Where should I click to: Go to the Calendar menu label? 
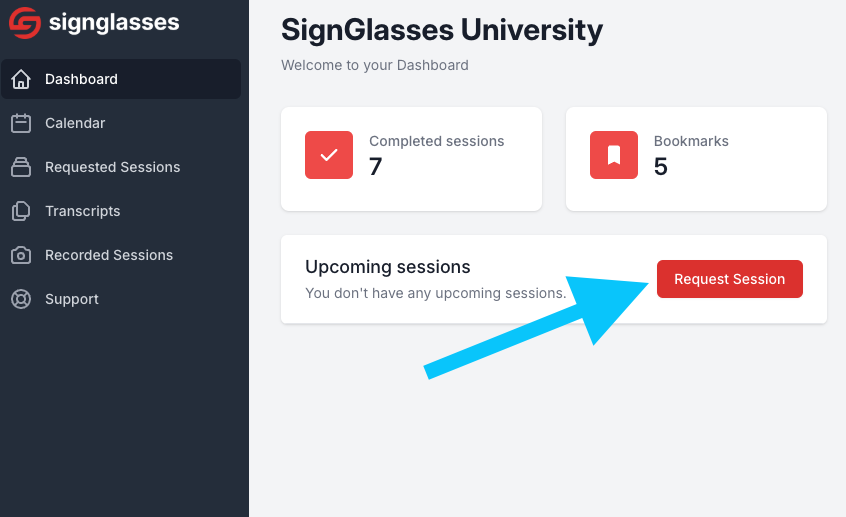click(x=75, y=123)
